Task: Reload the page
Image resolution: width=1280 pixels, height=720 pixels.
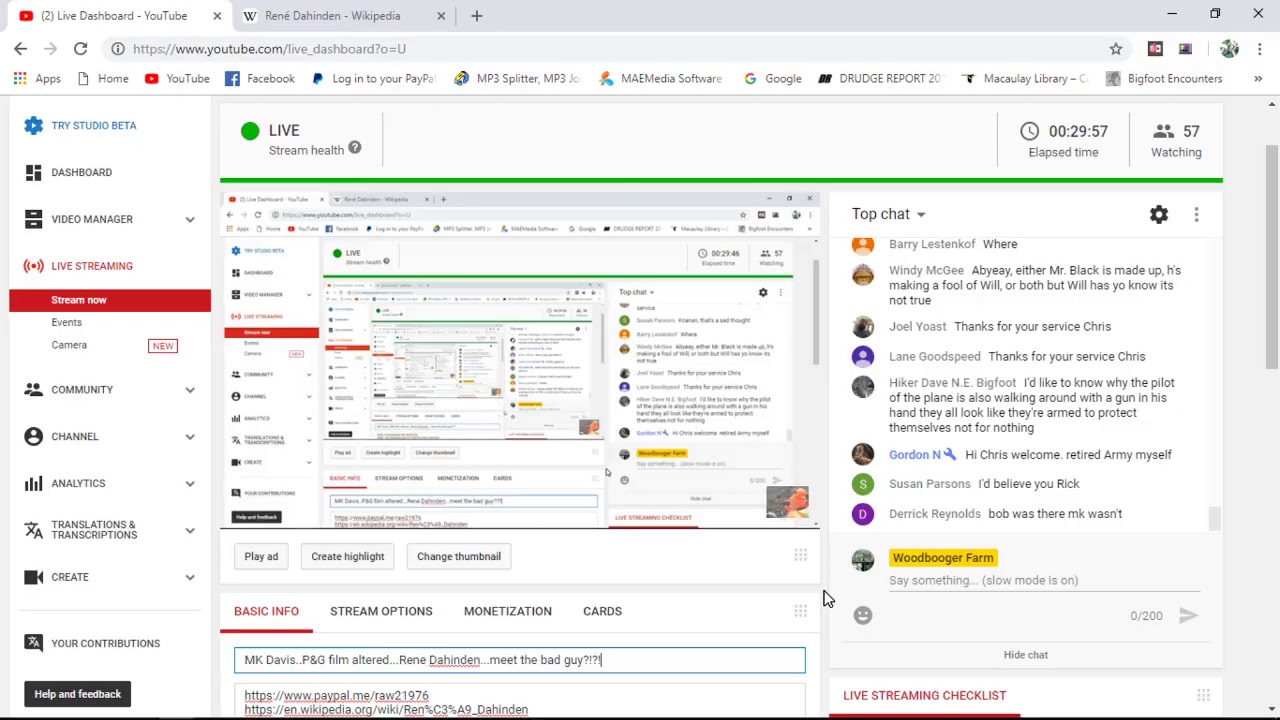Action: tap(80, 48)
